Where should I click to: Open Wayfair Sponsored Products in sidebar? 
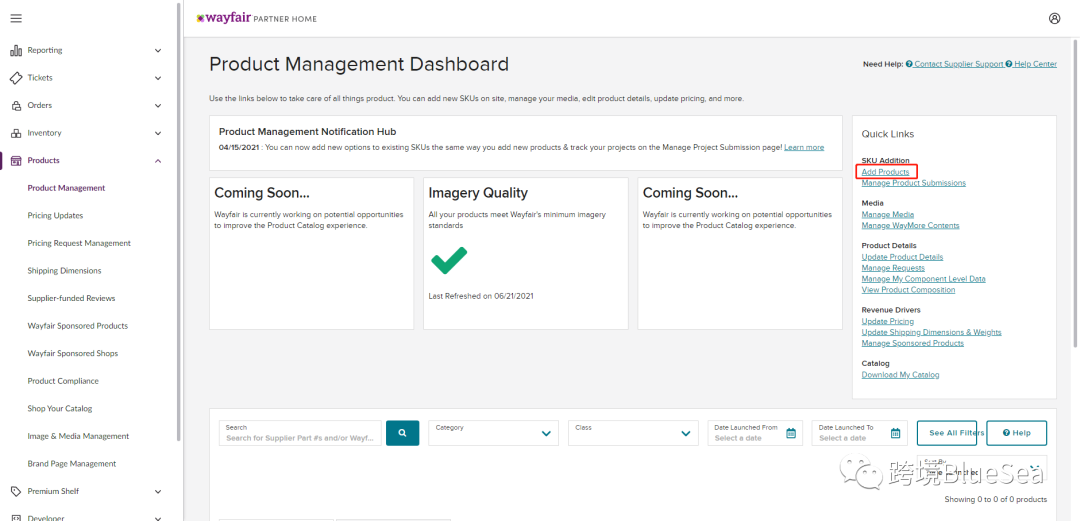pyautogui.click(x=78, y=326)
